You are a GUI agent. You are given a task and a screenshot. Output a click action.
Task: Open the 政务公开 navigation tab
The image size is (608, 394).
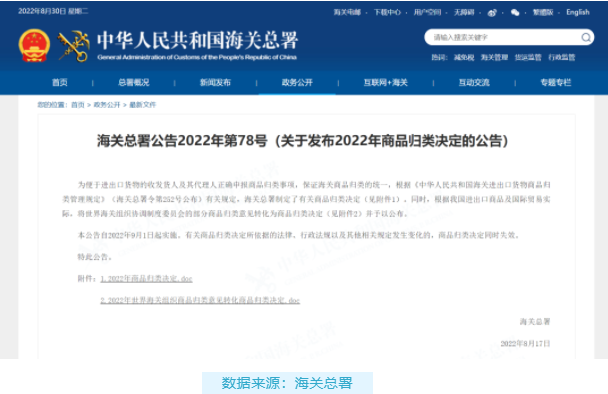point(297,82)
